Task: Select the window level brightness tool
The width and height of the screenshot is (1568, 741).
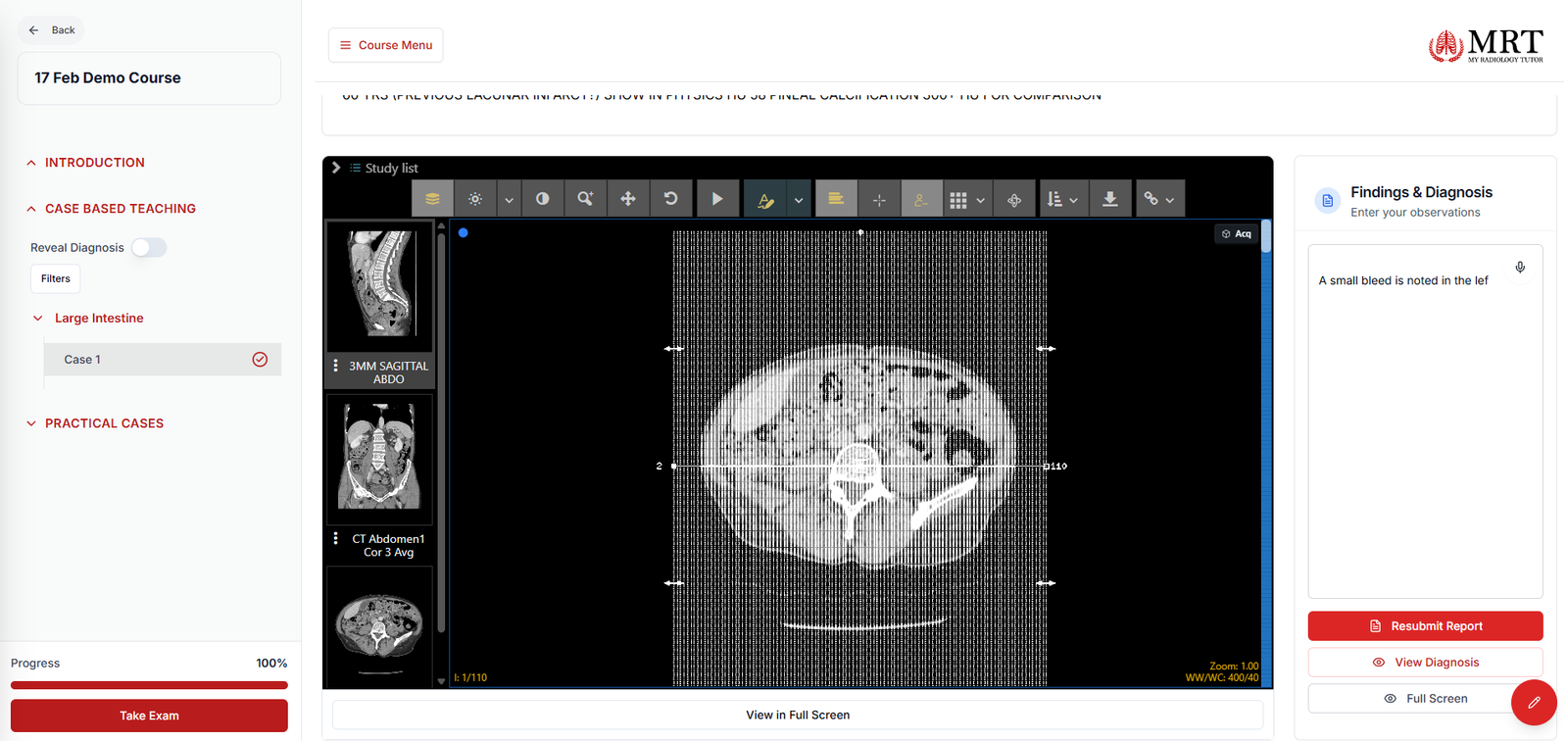Action: [475, 199]
